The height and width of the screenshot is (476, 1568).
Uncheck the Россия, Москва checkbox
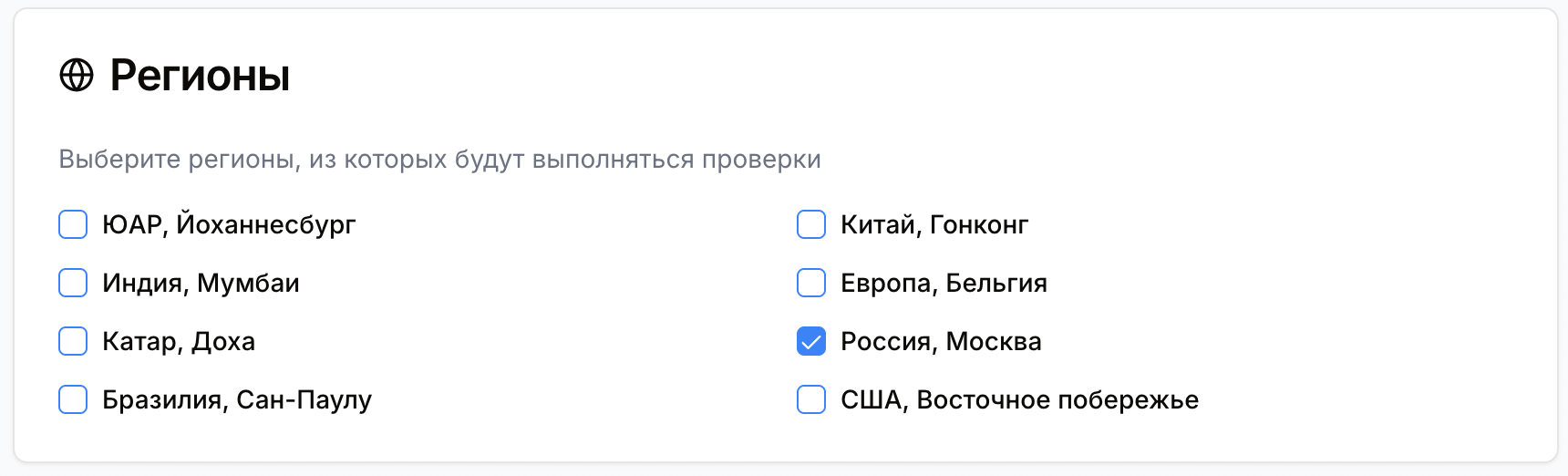tap(811, 341)
